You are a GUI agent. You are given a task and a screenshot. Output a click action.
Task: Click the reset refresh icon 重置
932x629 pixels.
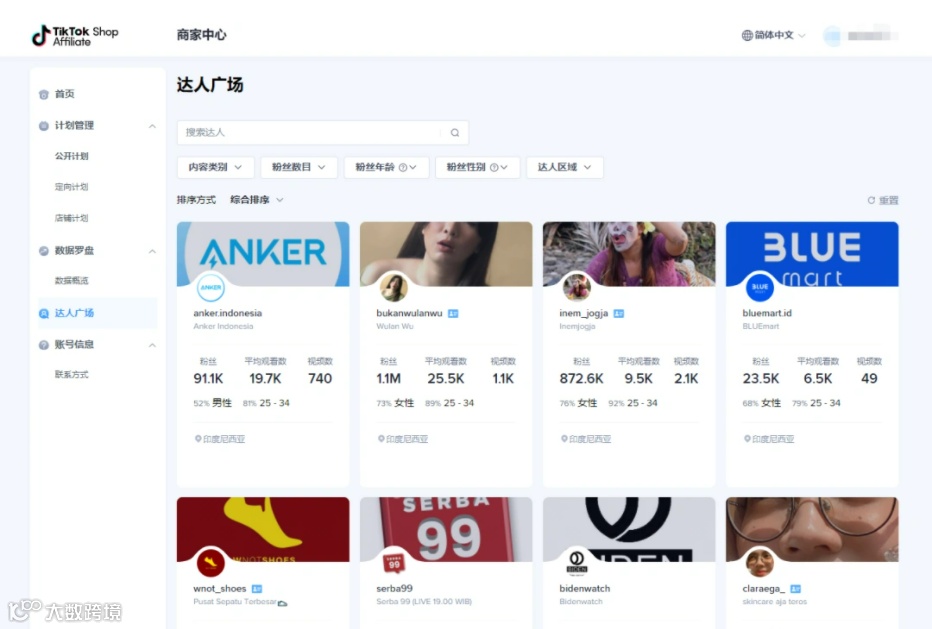click(x=871, y=200)
